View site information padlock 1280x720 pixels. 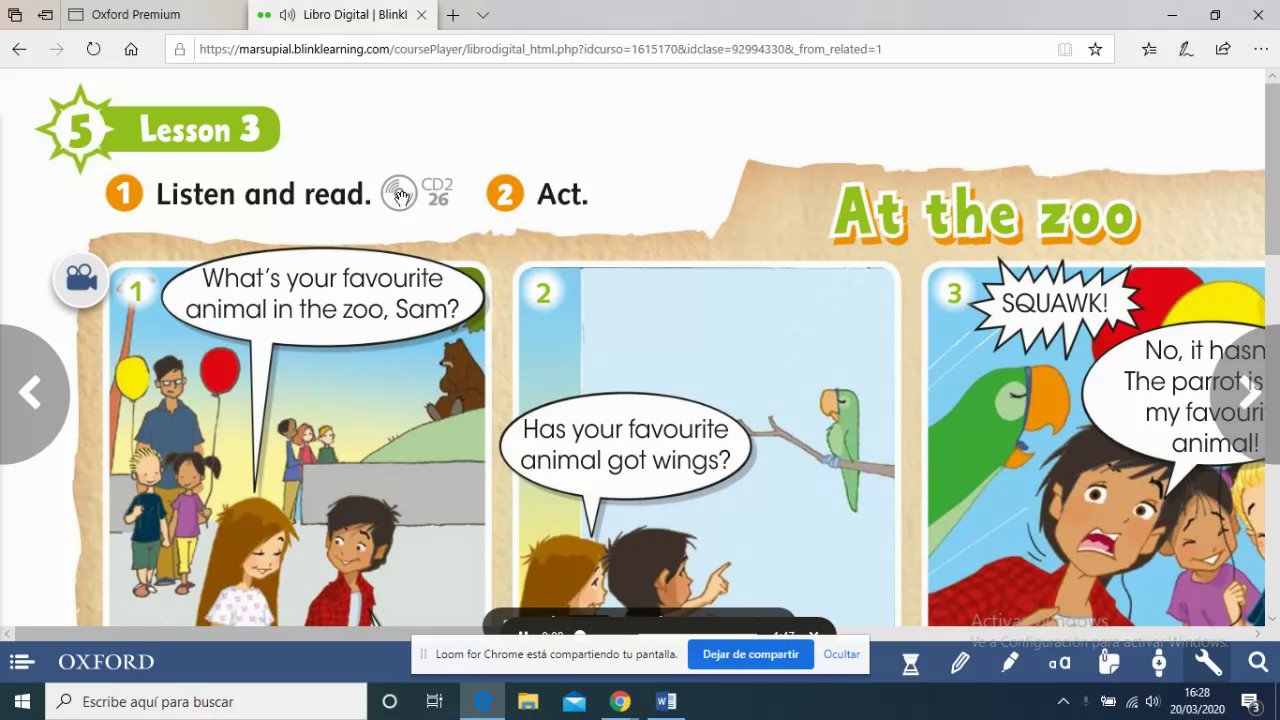coord(179,49)
